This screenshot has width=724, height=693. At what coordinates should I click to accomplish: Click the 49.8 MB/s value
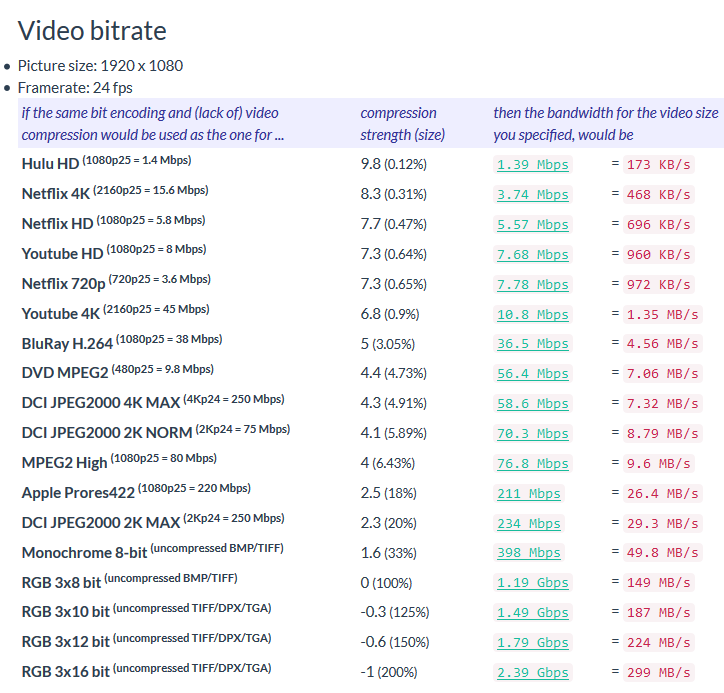(x=663, y=553)
